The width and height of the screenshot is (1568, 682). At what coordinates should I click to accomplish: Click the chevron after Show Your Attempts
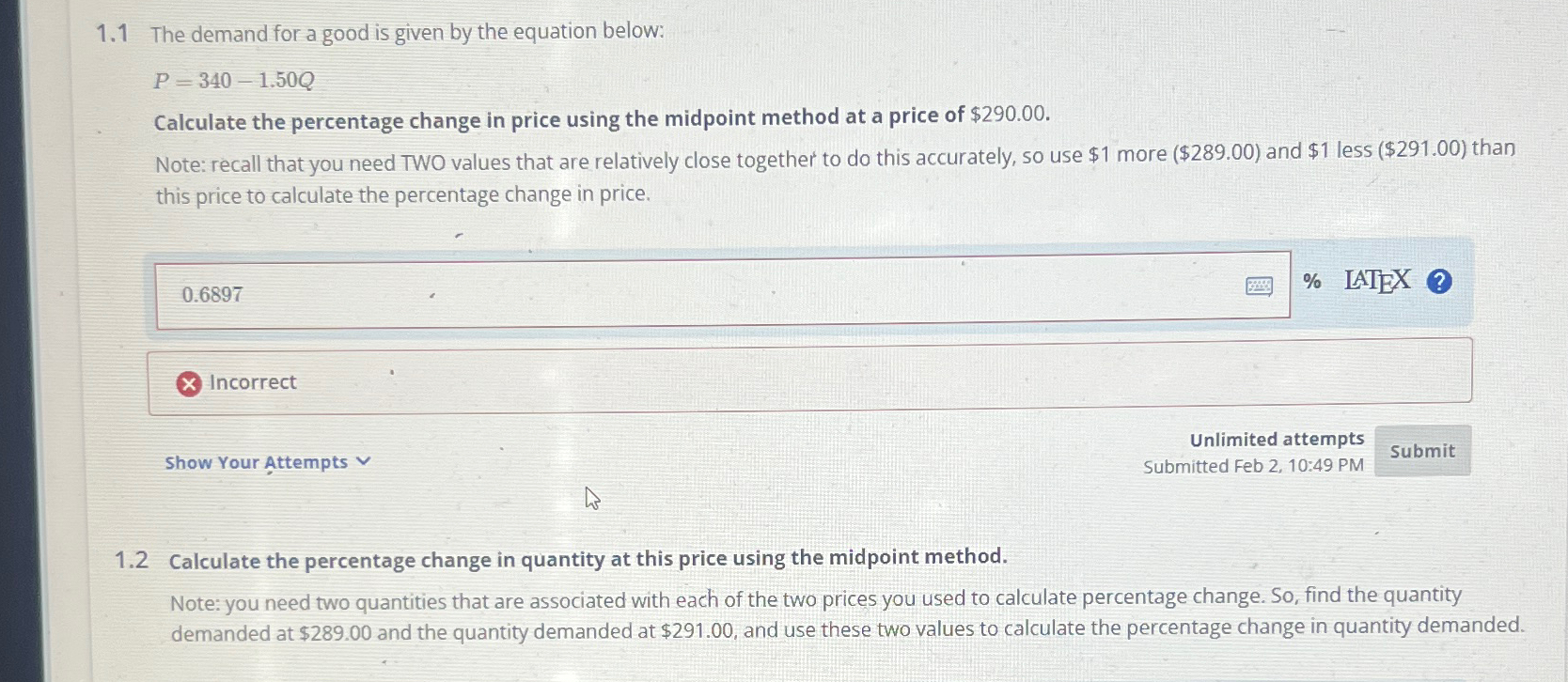(365, 460)
